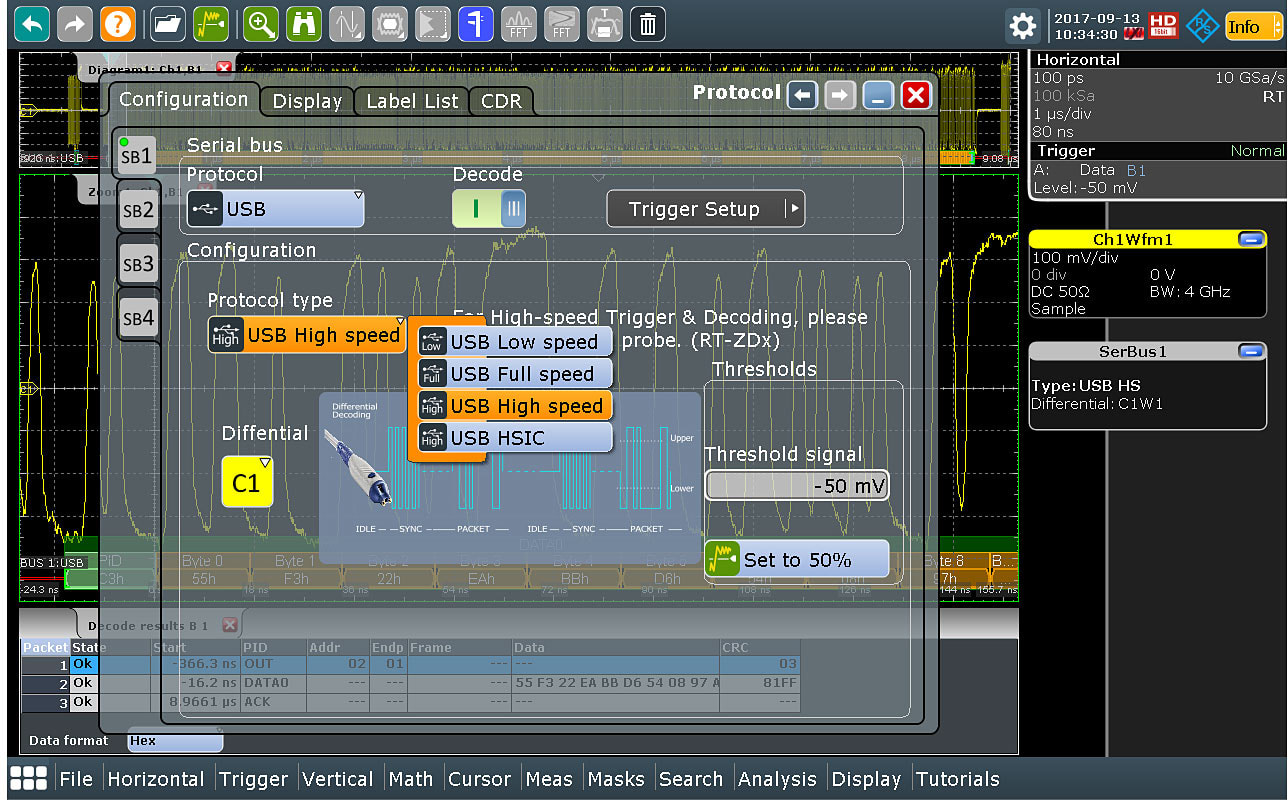Click Protocol dialog back arrow
The height and width of the screenshot is (800, 1288).
pos(802,95)
